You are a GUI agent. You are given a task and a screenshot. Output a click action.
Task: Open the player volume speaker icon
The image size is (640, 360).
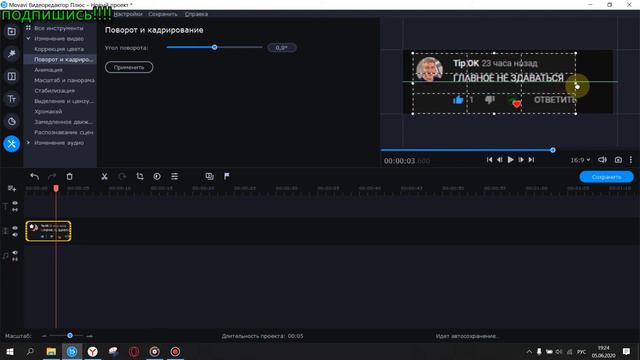(602, 160)
